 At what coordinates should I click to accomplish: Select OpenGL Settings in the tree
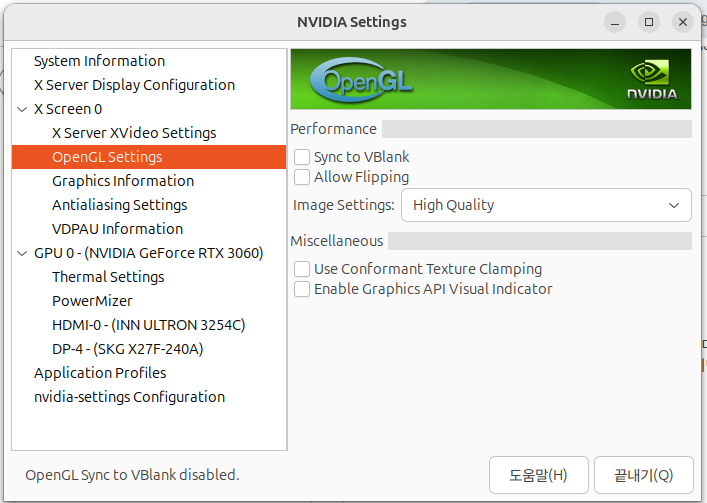click(149, 157)
